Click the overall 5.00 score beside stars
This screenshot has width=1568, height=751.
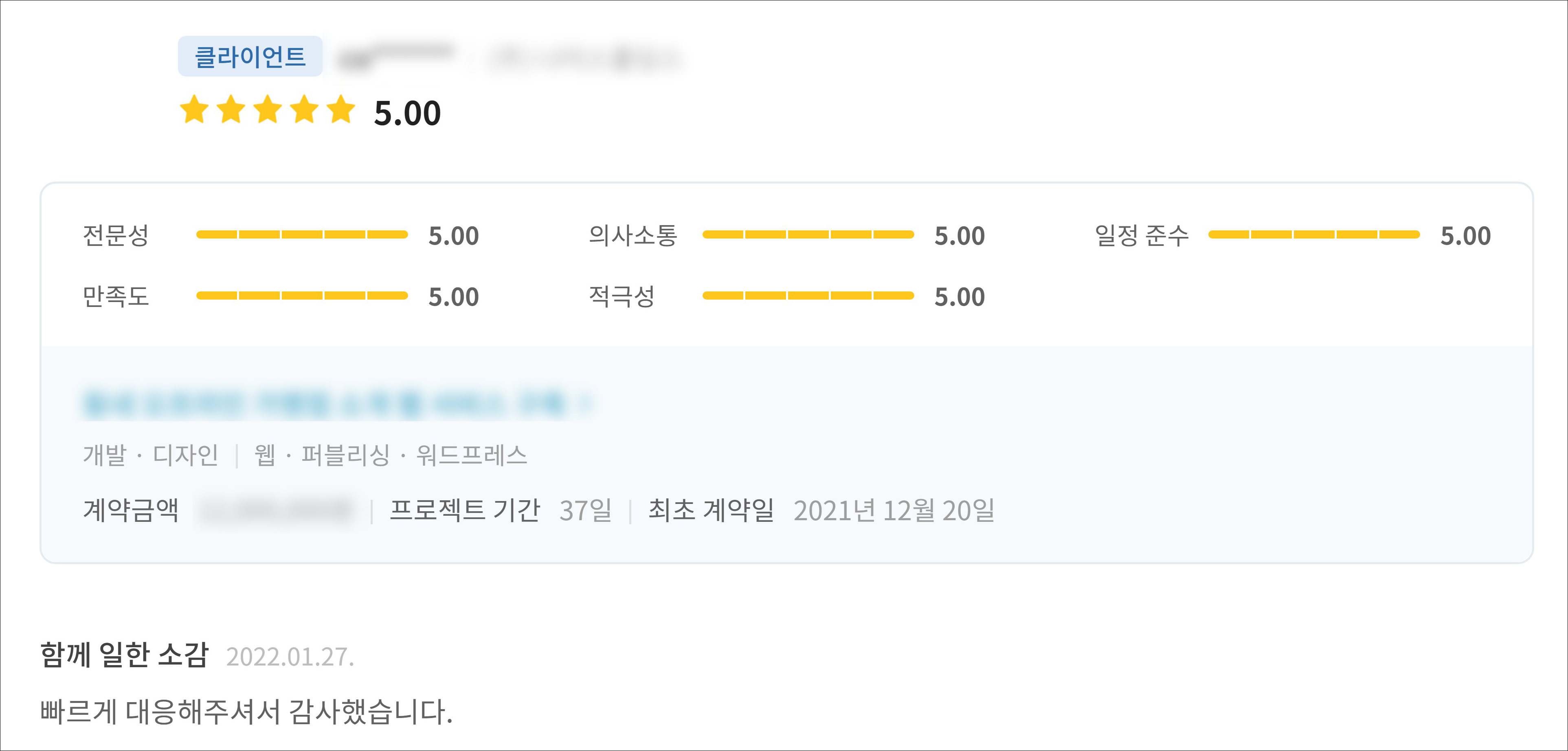[x=407, y=113]
